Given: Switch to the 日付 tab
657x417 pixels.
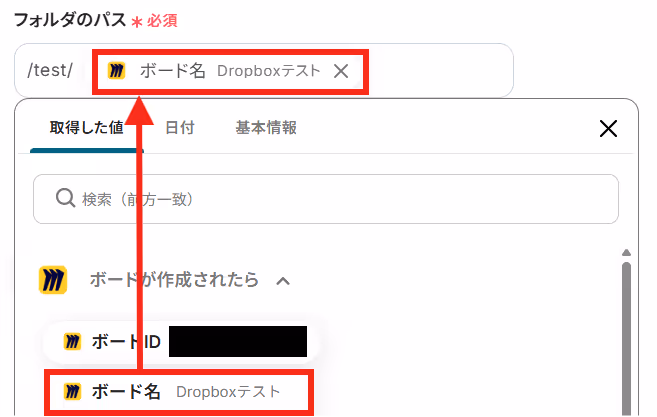Looking at the screenshot, I should (x=179, y=127).
